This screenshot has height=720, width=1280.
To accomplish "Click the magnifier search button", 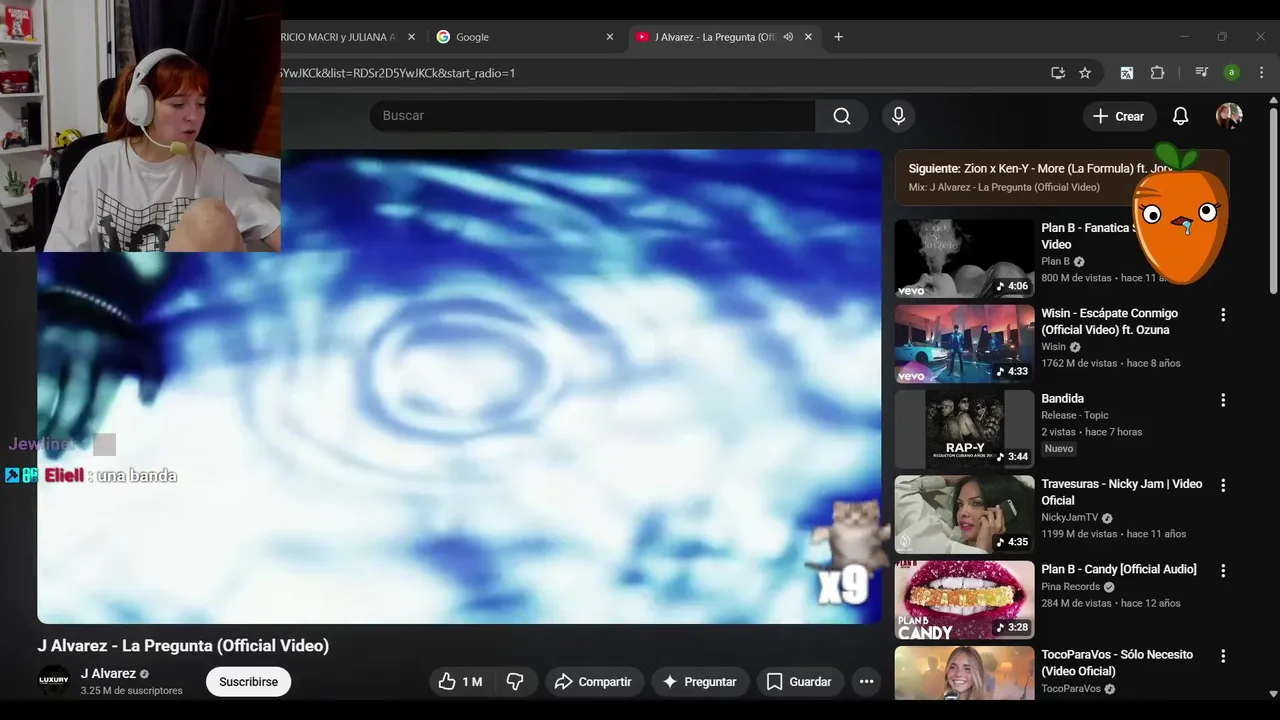I will click(842, 116).
